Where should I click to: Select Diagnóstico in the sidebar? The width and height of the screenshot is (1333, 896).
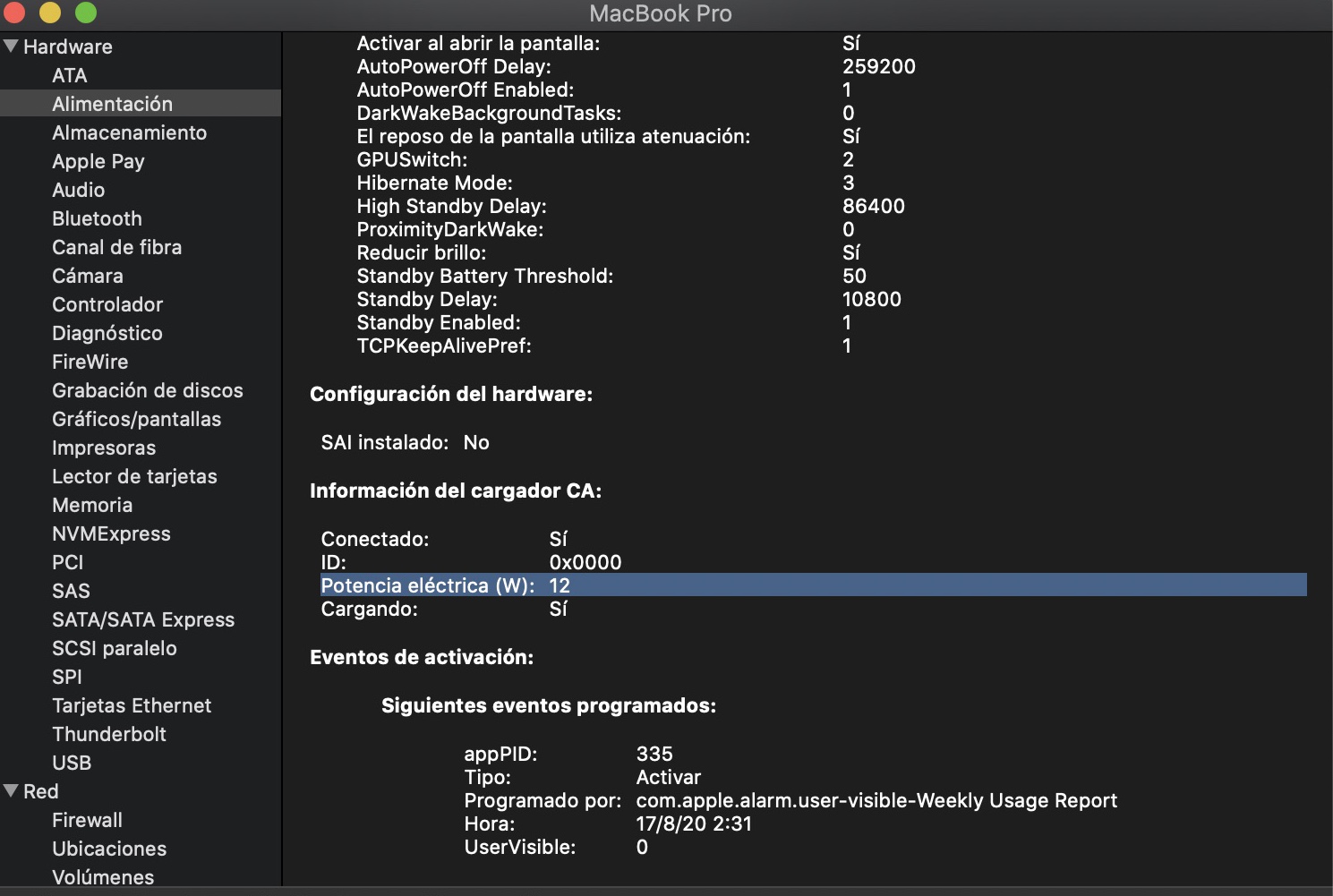tap(107, 333)
